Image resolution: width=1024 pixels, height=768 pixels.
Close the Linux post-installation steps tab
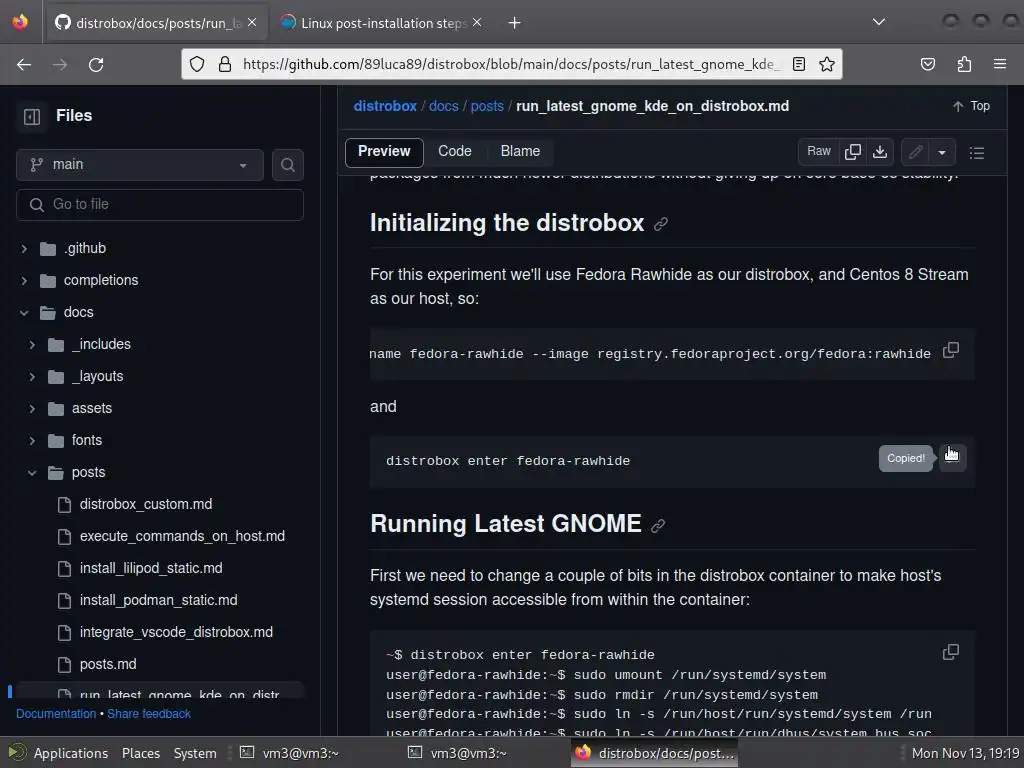pos(477,22)
